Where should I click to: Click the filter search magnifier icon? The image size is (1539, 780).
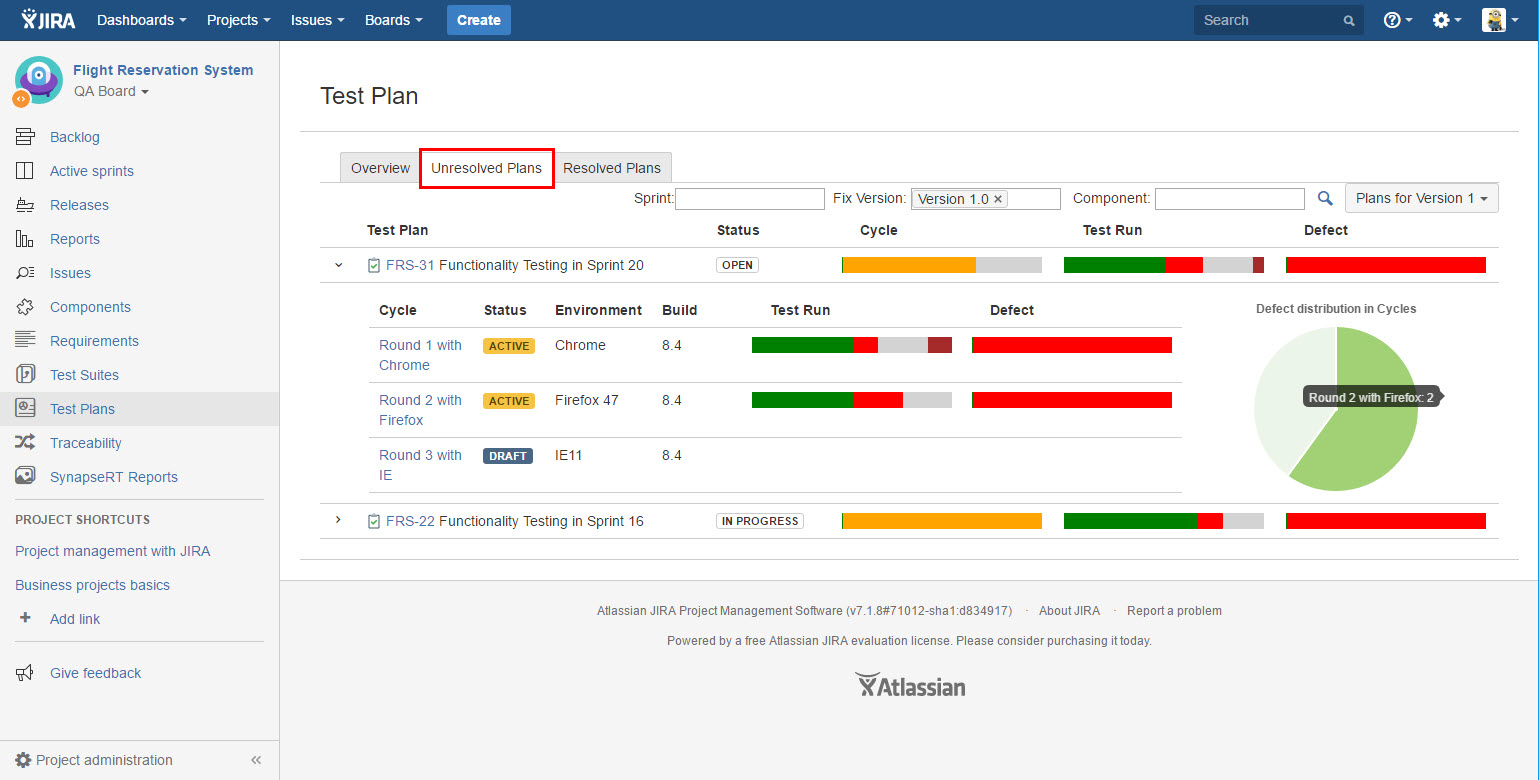(1325, 199)
